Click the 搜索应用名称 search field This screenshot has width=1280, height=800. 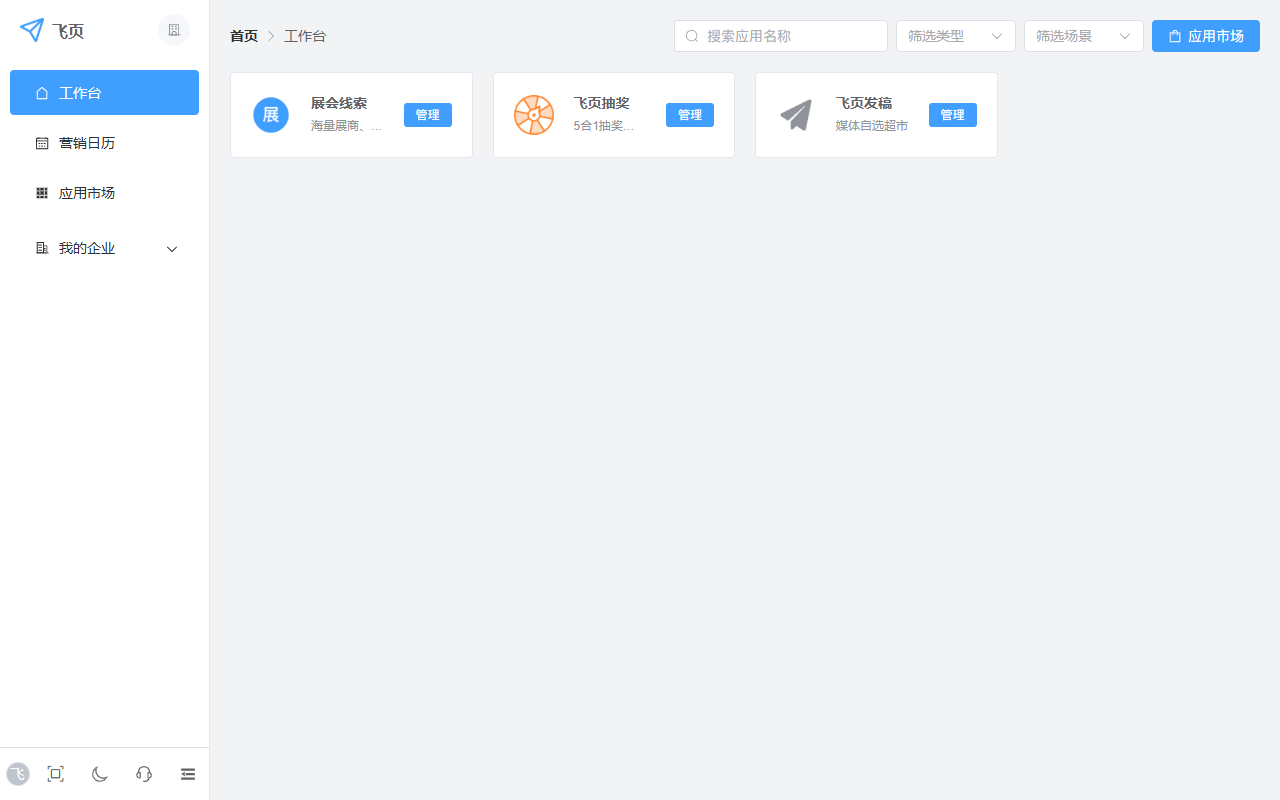pyautogui.click(x=780, y=35)
